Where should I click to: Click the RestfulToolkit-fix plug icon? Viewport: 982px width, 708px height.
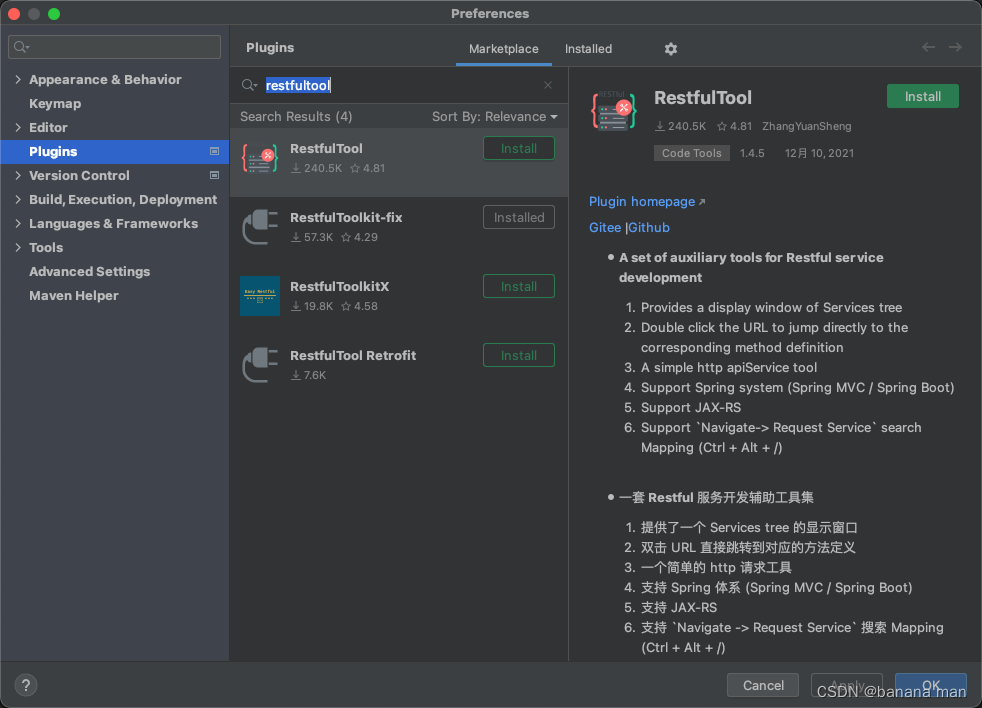point(260,227)
